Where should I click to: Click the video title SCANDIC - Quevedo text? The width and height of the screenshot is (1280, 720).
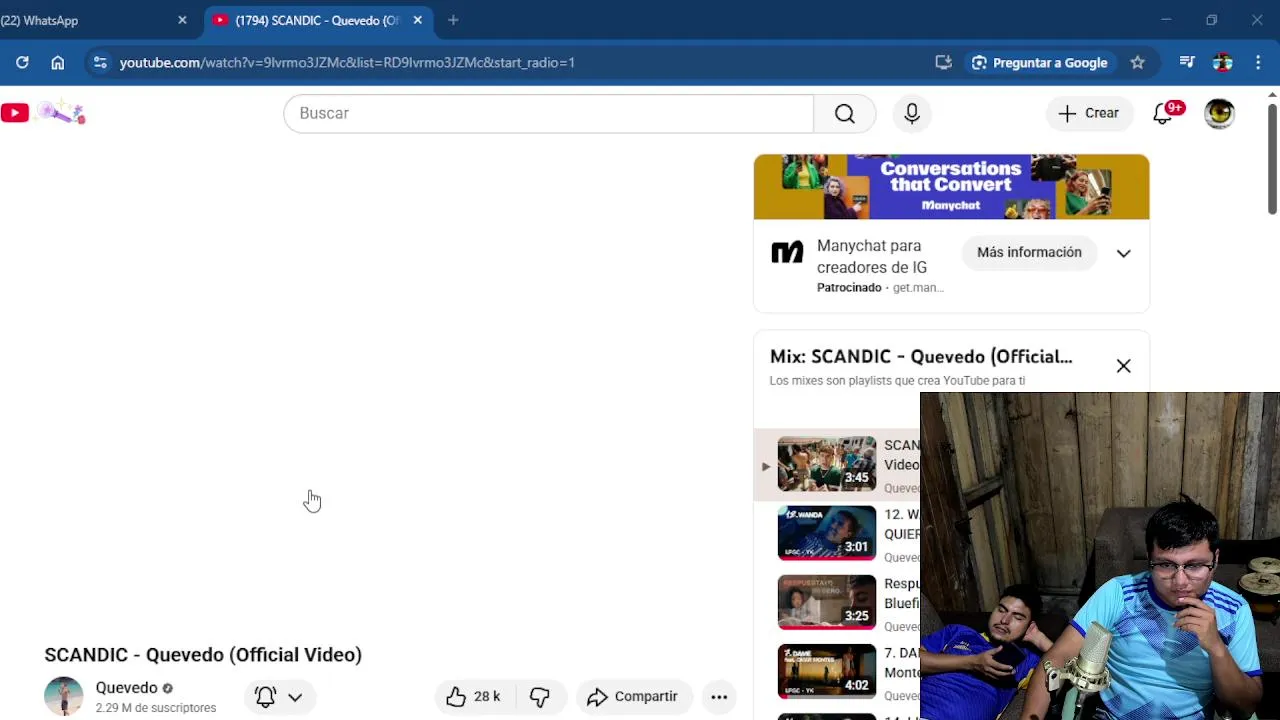point(203,655)
